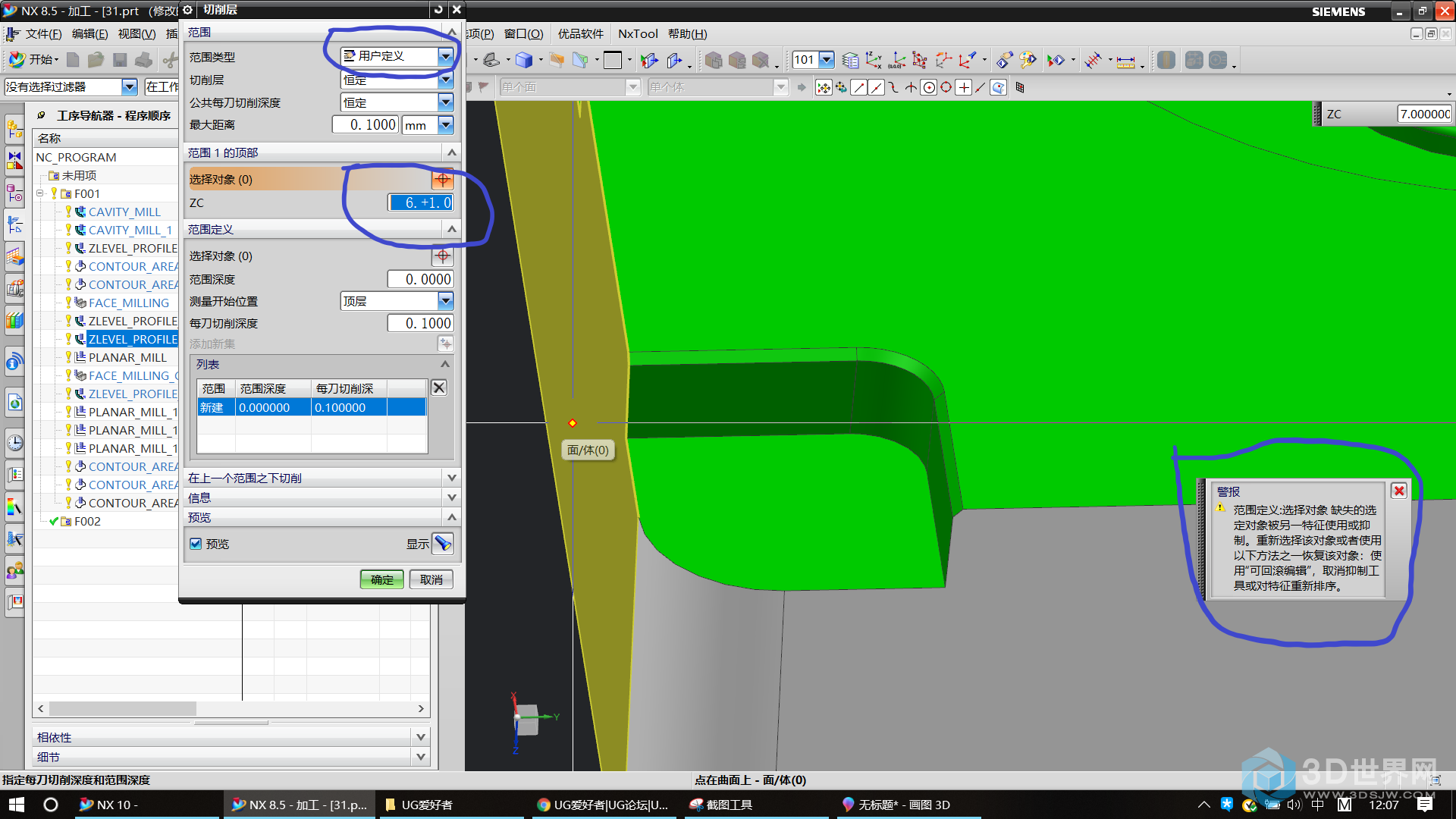Image resolution: width=1456 pixels, height=819 pixels.
Task: Toggle the End Point snap option
Action: (x=858, y=88)
